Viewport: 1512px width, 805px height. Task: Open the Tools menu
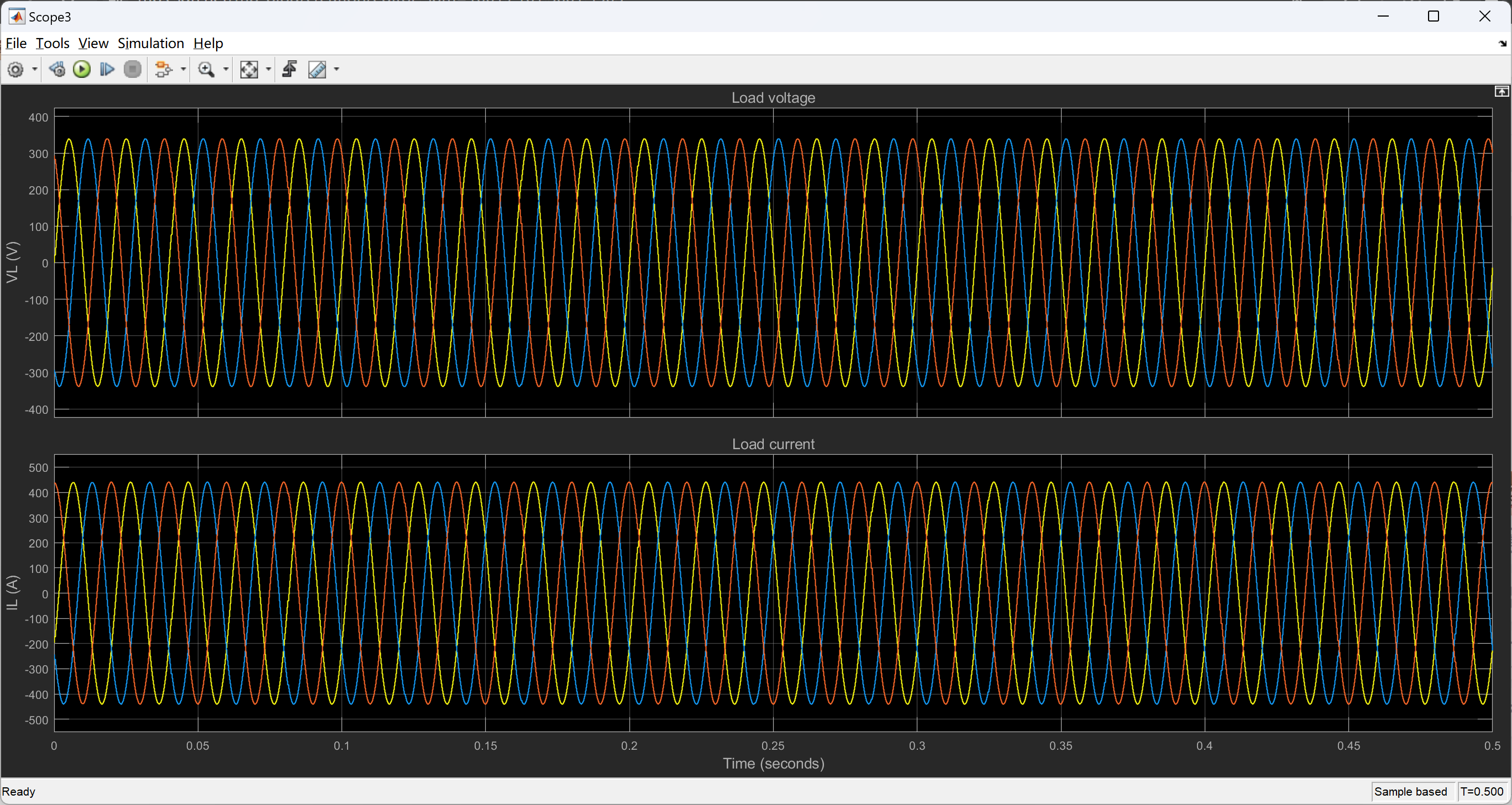53,44
